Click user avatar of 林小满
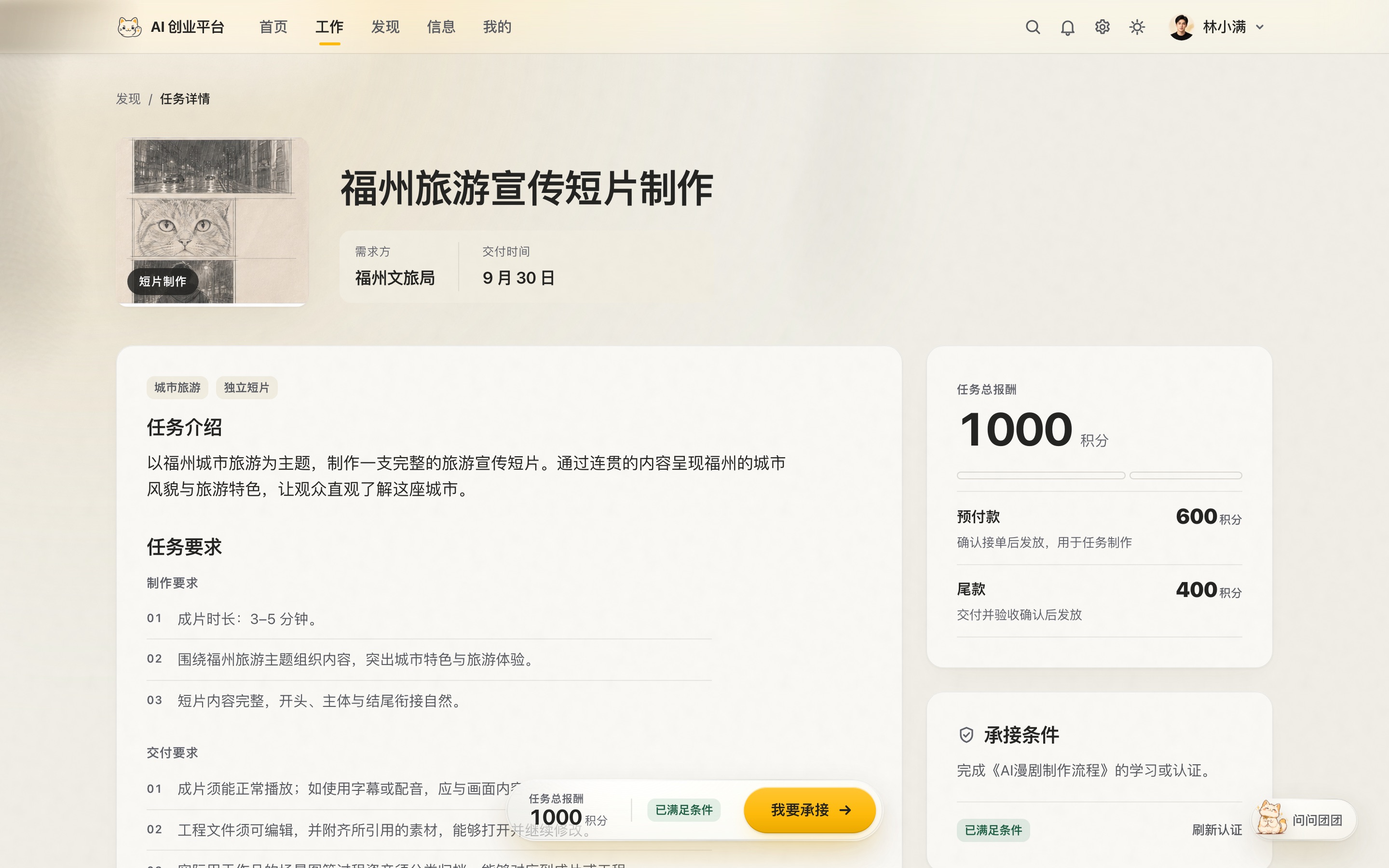The height and width of the screenshot is (868, 1389). click(x=1181, y=27)
